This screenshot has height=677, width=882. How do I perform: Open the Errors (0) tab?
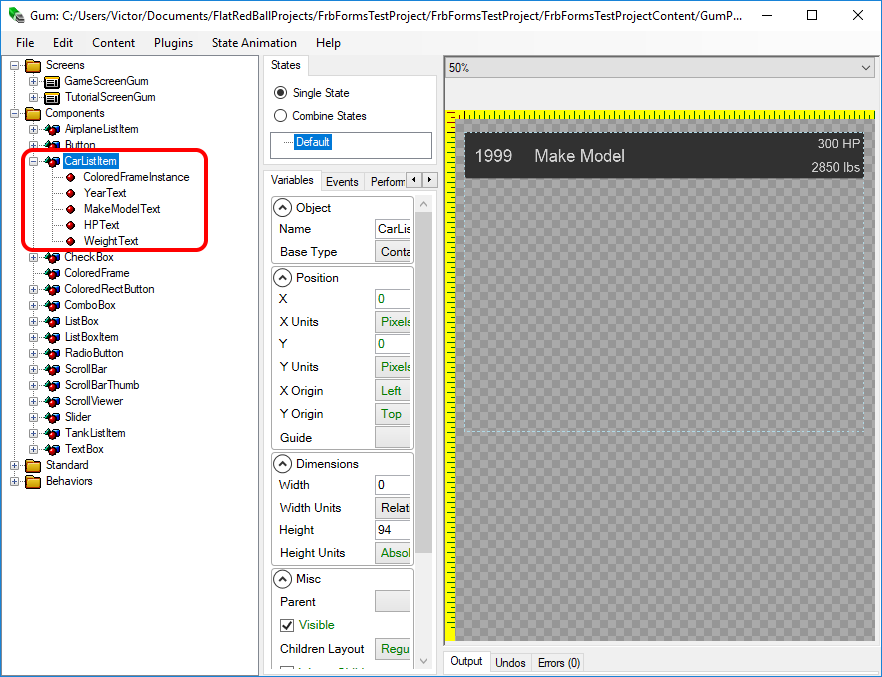[558, 662]
